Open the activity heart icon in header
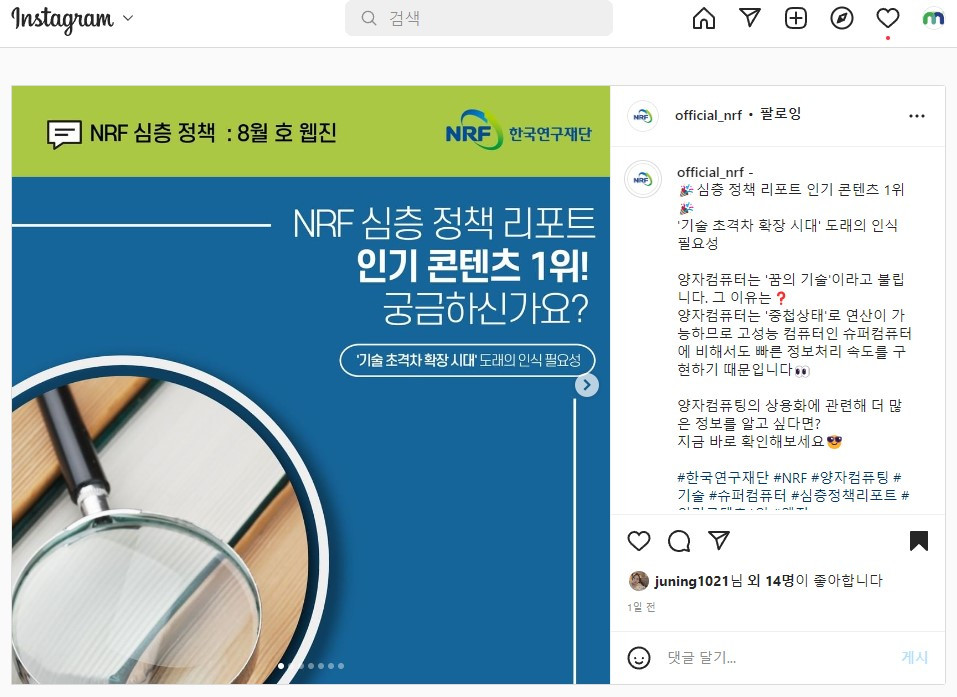 [887, 18]
